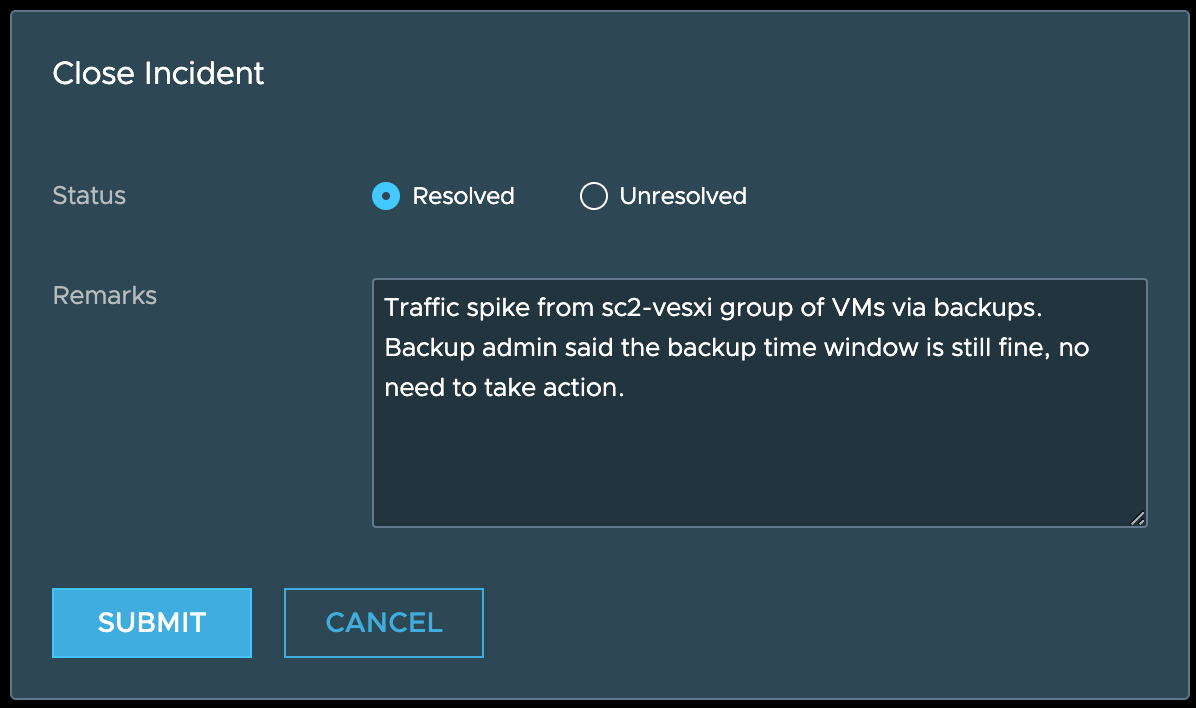
Task: Click 'time window' text in remarks
Action: coord(799,348)
